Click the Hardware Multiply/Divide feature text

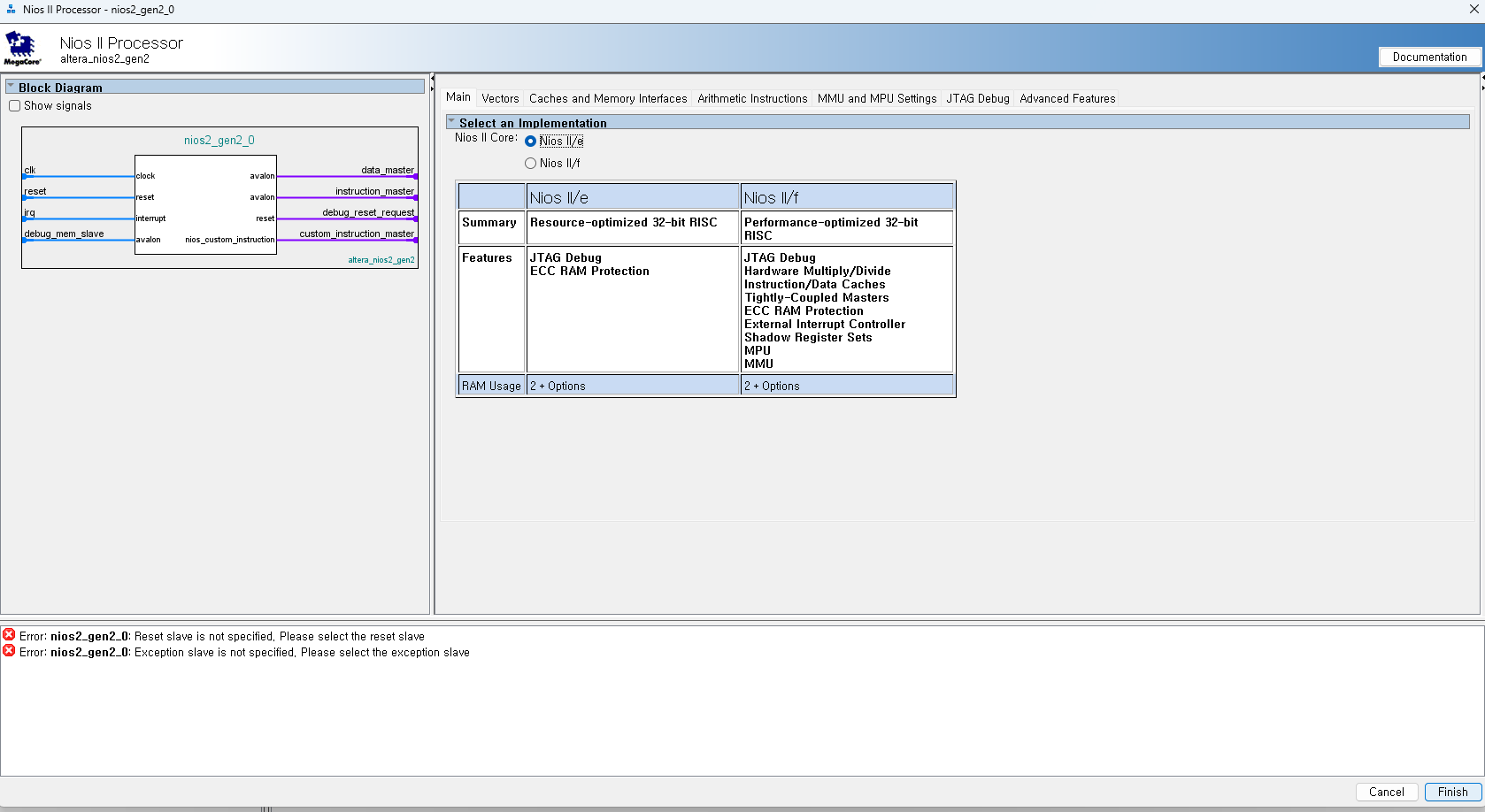click(x=818, y=271)
